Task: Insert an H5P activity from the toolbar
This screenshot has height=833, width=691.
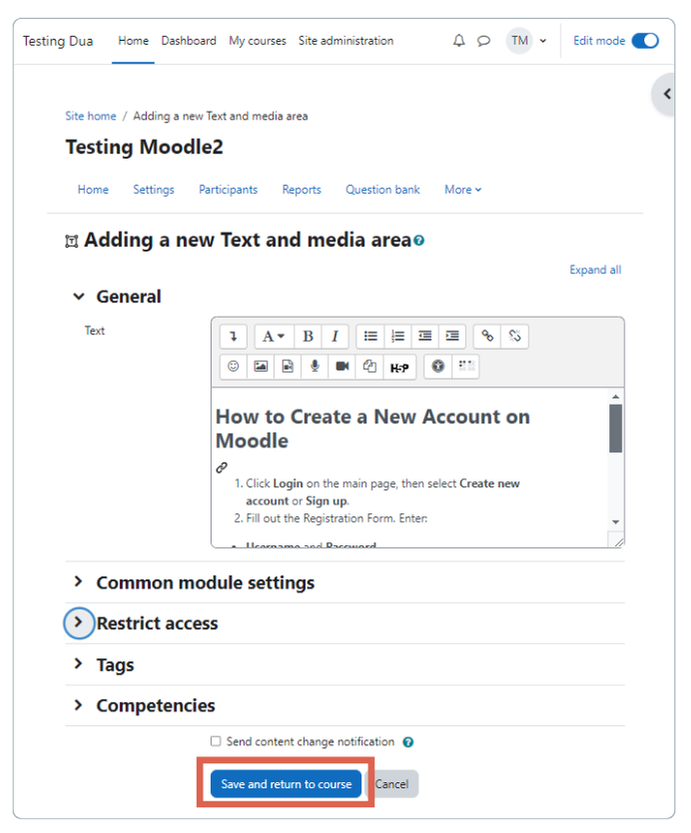Action: [398, 367]
